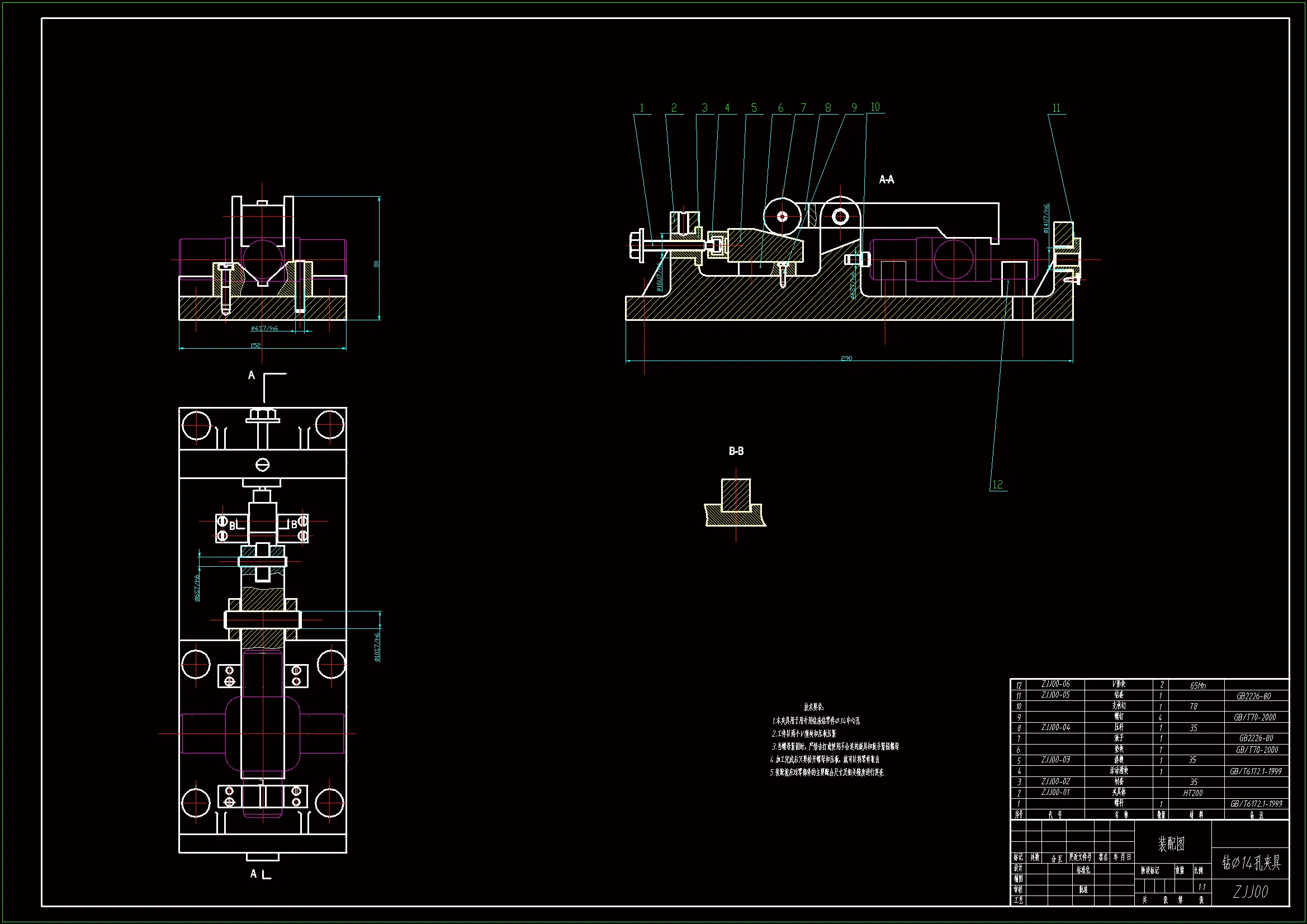Click the GB2226-80 note for part 11
1307x924 pixels.
pos(1253,696)
